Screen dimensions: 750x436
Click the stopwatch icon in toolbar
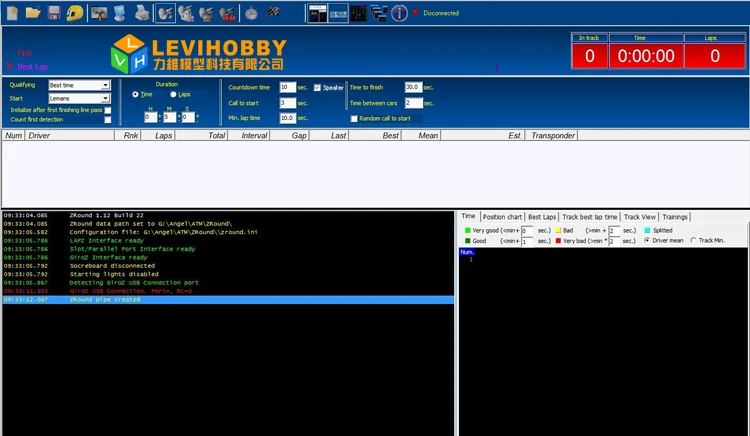click(x=250, y=13)
